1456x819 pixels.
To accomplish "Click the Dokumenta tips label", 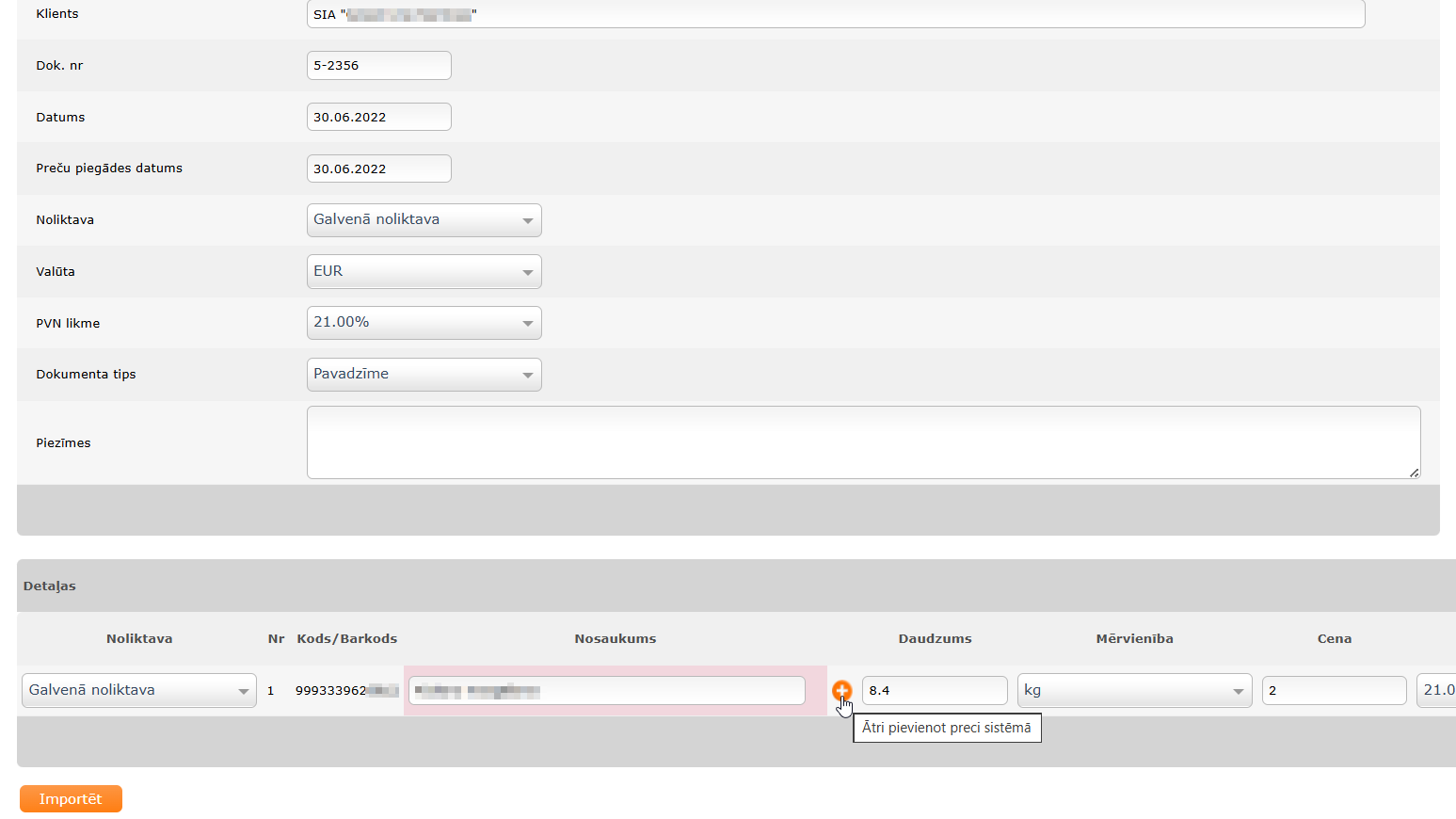I will (x=86, y=374).
